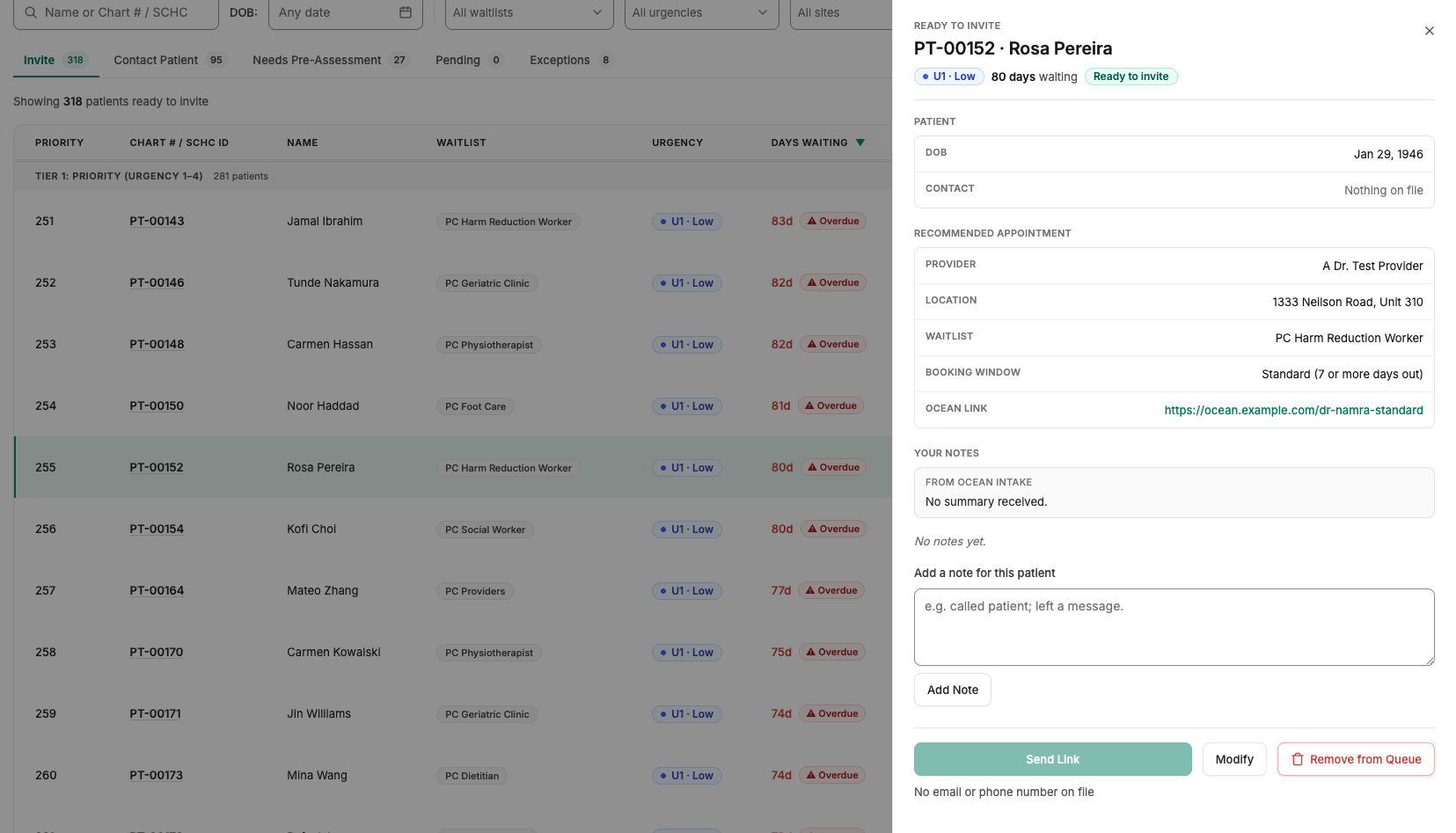The image size is (1456, 833).
Task: Click the Modify button
Action: [1234, 759]
